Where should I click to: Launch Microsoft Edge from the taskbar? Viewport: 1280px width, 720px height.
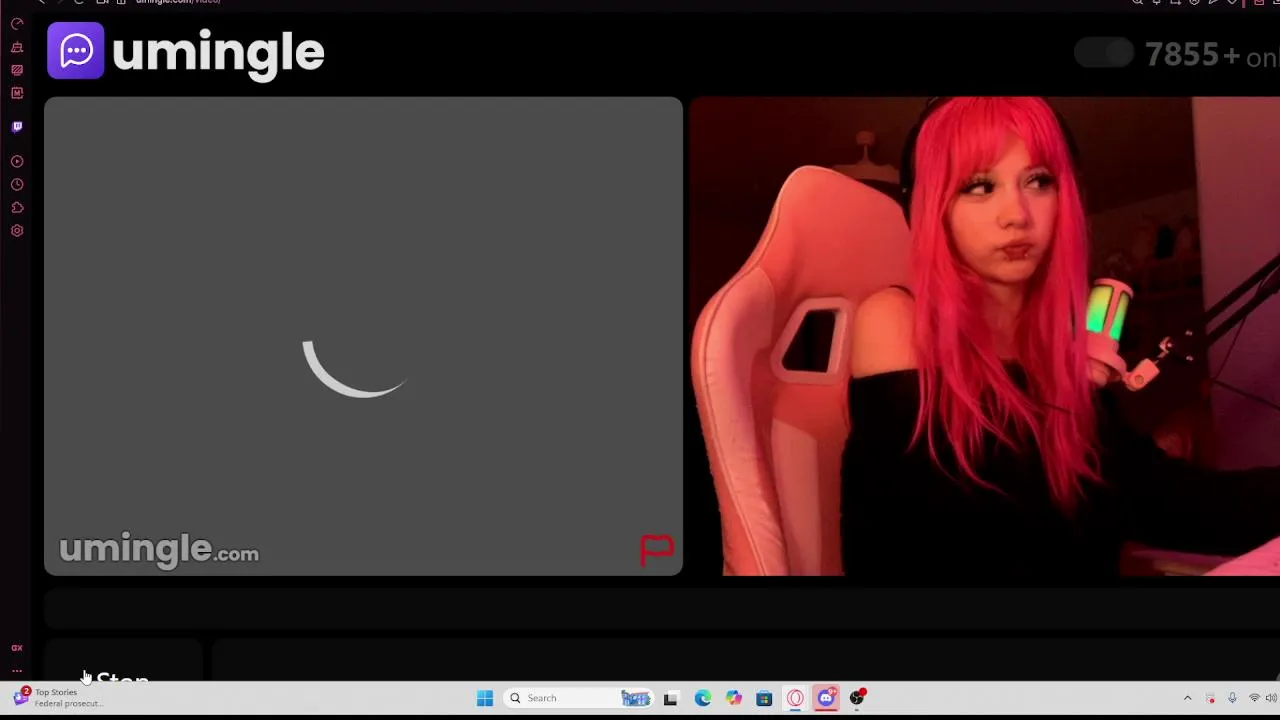click(703, 698)
